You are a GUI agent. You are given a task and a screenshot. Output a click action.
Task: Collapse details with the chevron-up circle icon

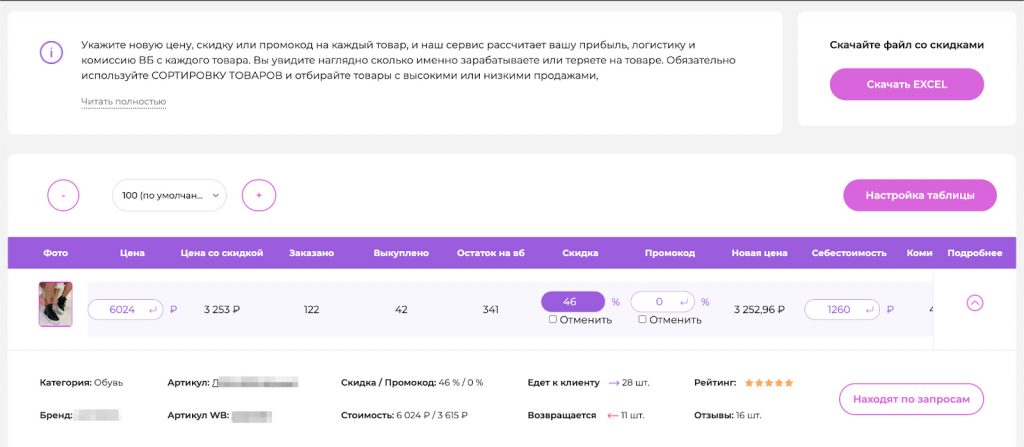pyautogui.click(x=974, y=303)
